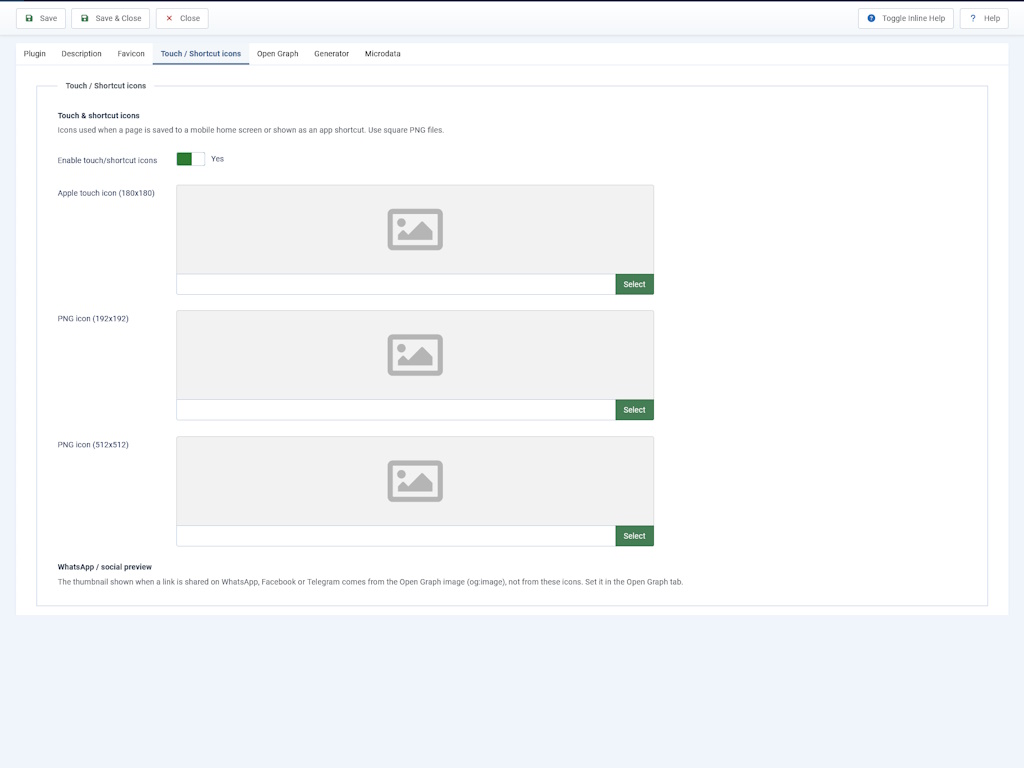1024x768 pixels.
Task: Select the Touch / Shortcut icons tab
Action: (x=200, y=54)
